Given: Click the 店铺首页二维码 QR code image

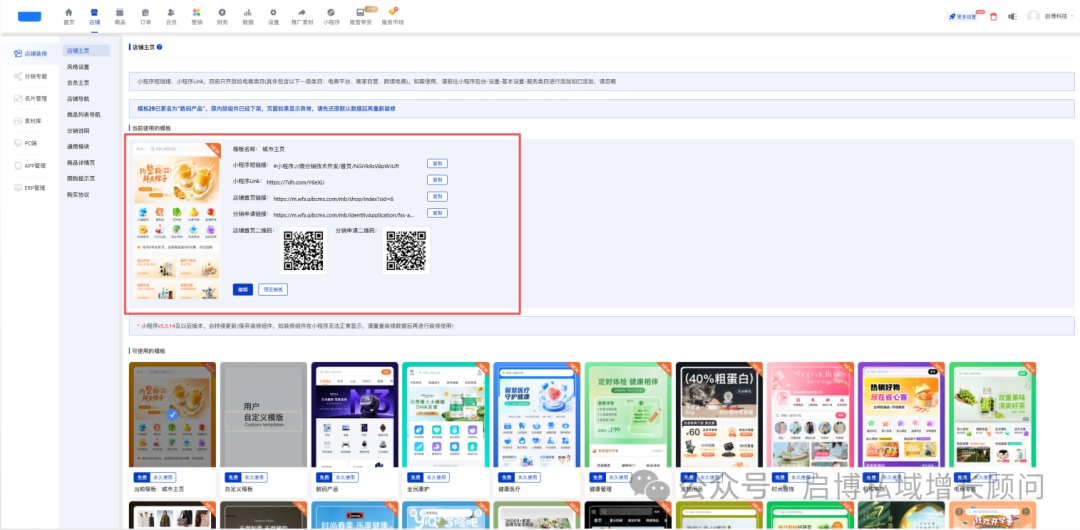Looking at the screenshot, I should (304, 251).
